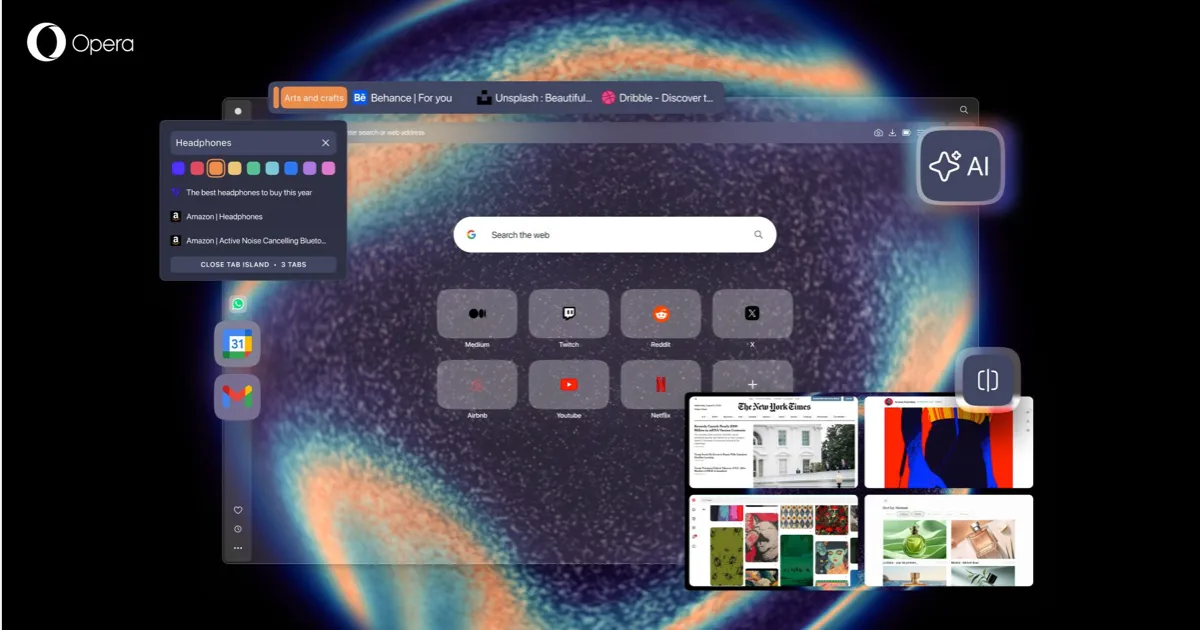Pick the pink tab island color
1200x630 pixels.
pyautogui.click(x=328, y=168)
